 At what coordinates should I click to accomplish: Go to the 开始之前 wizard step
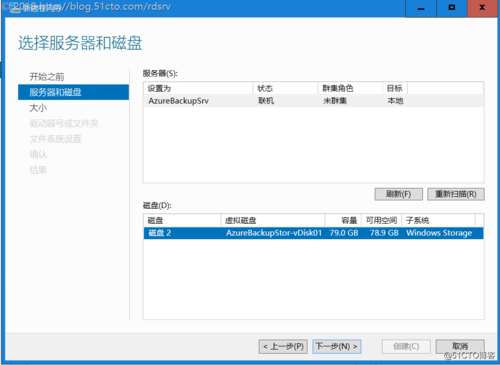point(47,77)
